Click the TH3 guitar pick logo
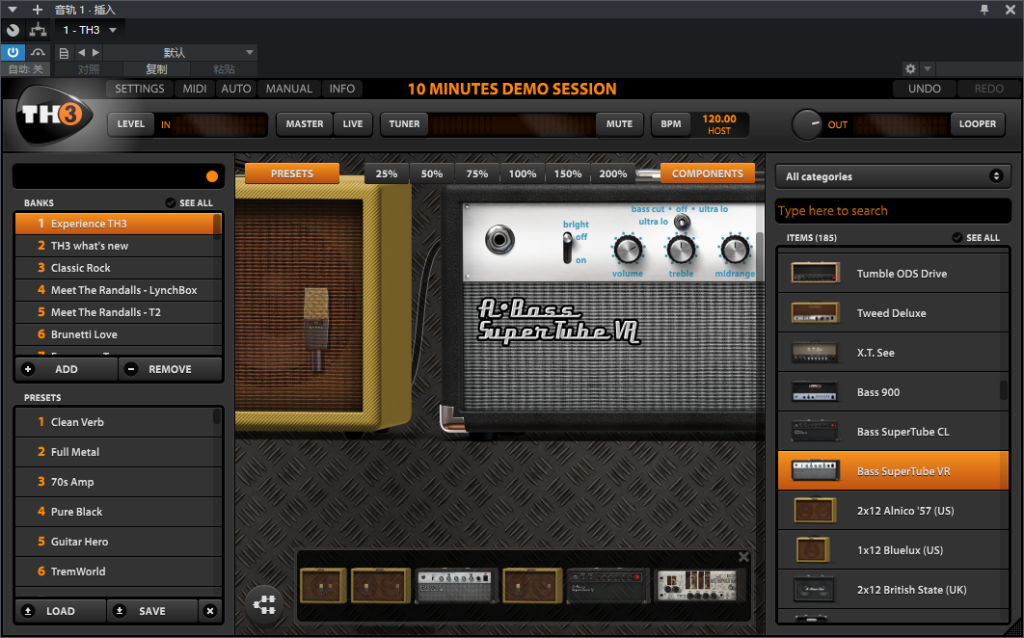Screen dimensions: 1024x638 tap(52, 115)
